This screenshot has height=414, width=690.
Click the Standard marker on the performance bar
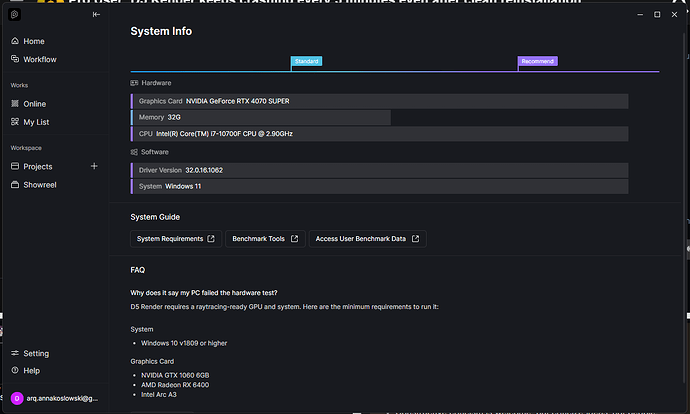click(306, 61)
